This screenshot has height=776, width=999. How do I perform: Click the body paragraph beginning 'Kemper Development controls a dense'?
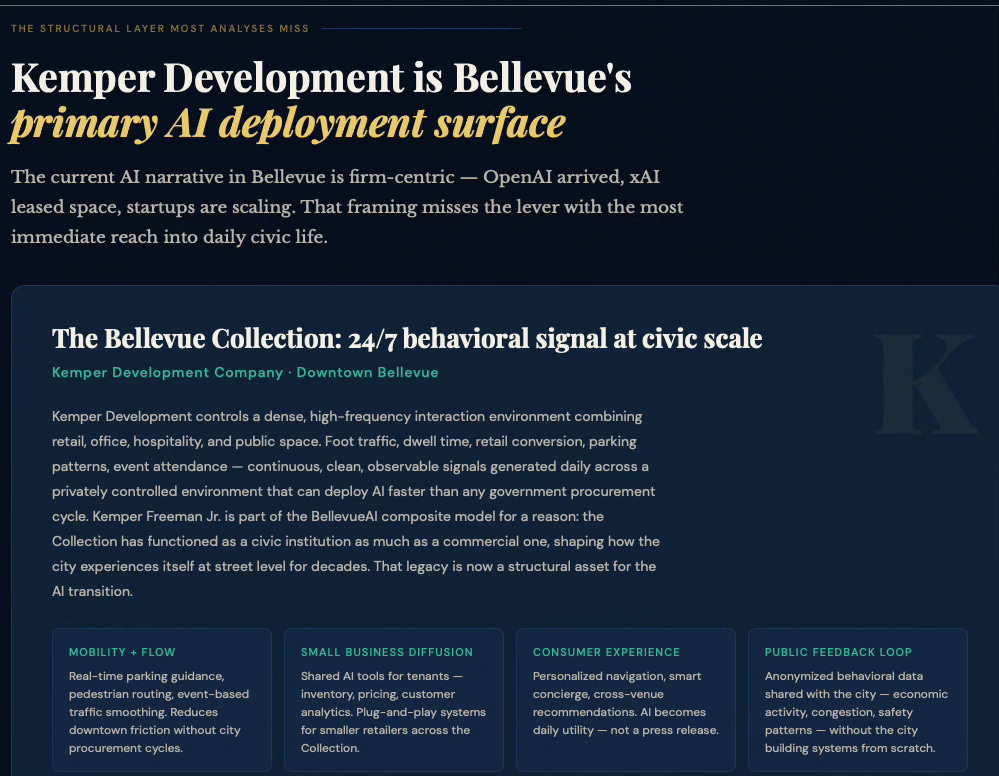[x=356, y=503]
